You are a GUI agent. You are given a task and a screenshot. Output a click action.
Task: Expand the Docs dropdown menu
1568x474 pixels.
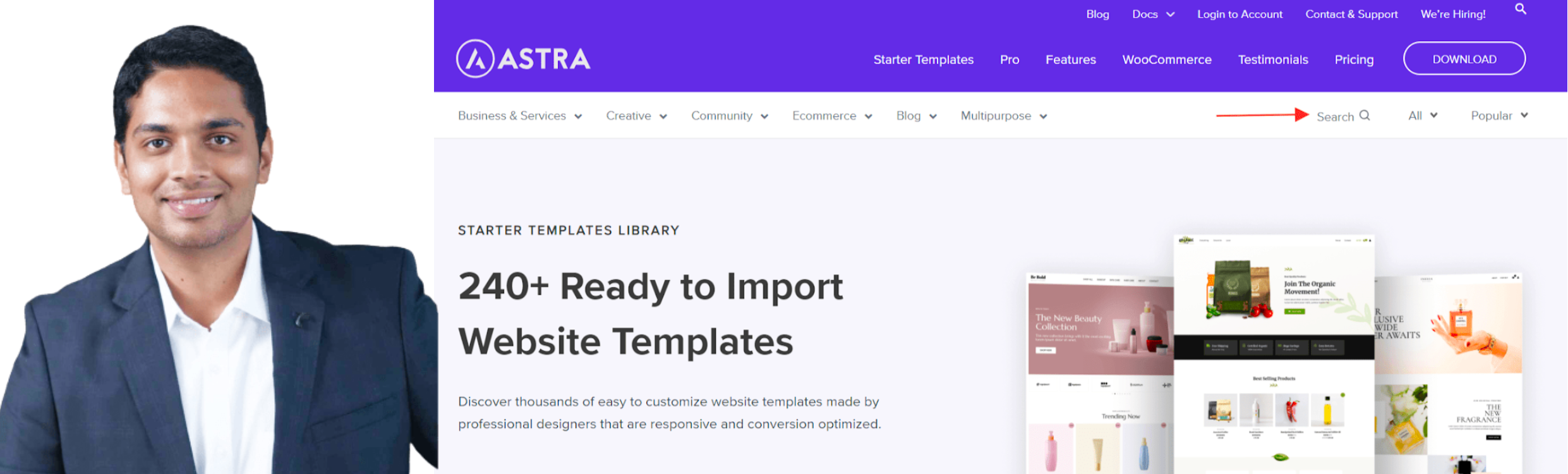pos(1152,14)
